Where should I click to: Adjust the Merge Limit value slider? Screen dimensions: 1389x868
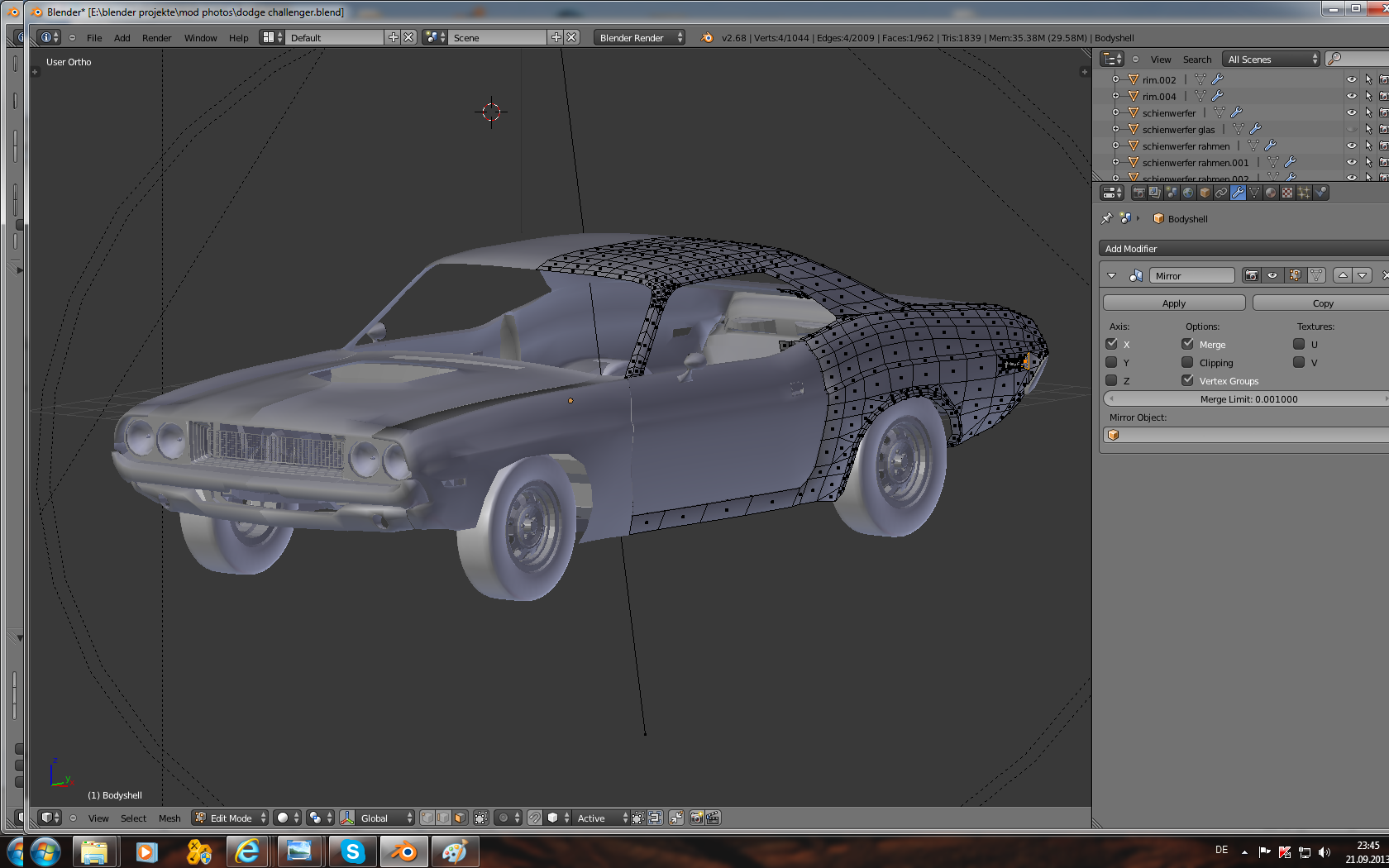point(1247,398)
